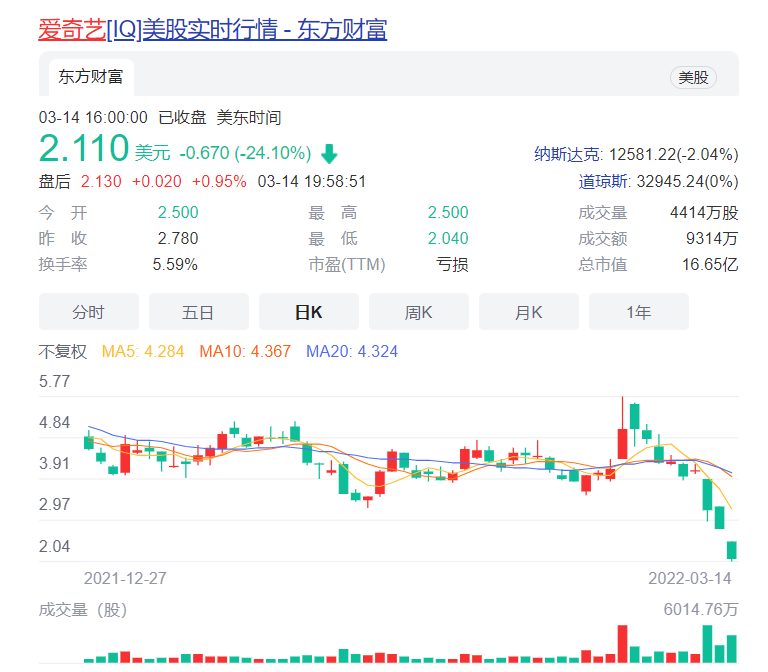Click the 市盈(TTM) value 亏损
This screenshot has width=768, height=672.
coord(452,264)
